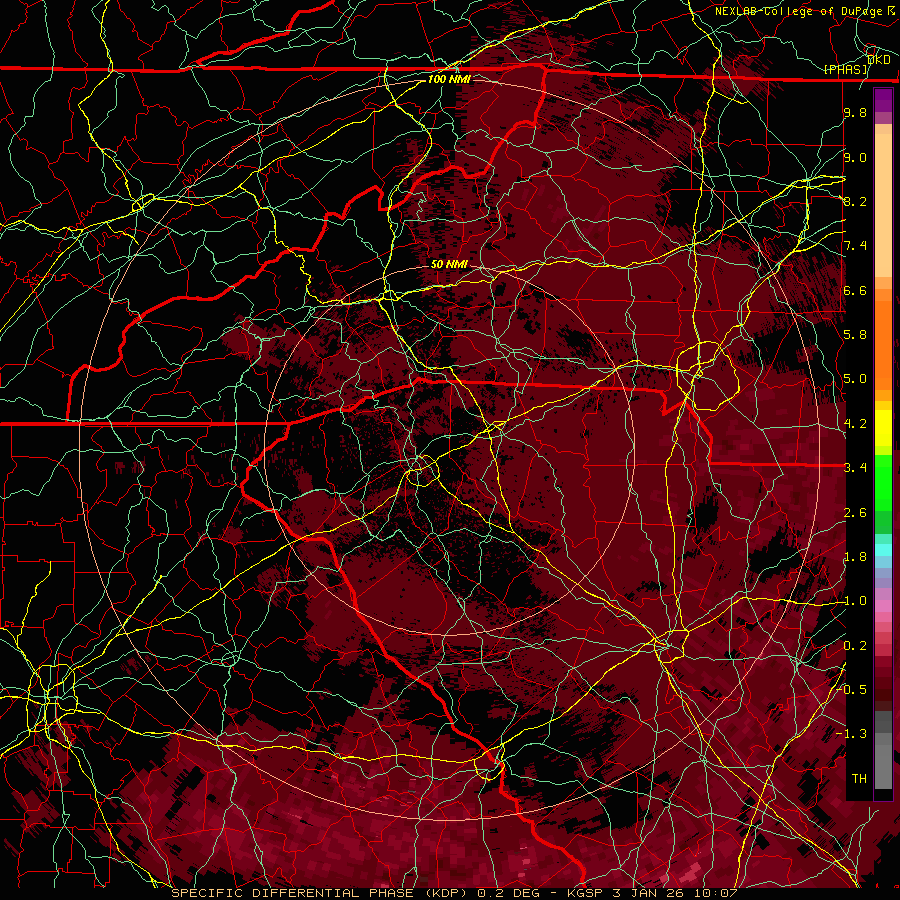Click the 8.2 scale value
Image resolution: width=900 pixels, height=900 pixels.
point(855,201)
